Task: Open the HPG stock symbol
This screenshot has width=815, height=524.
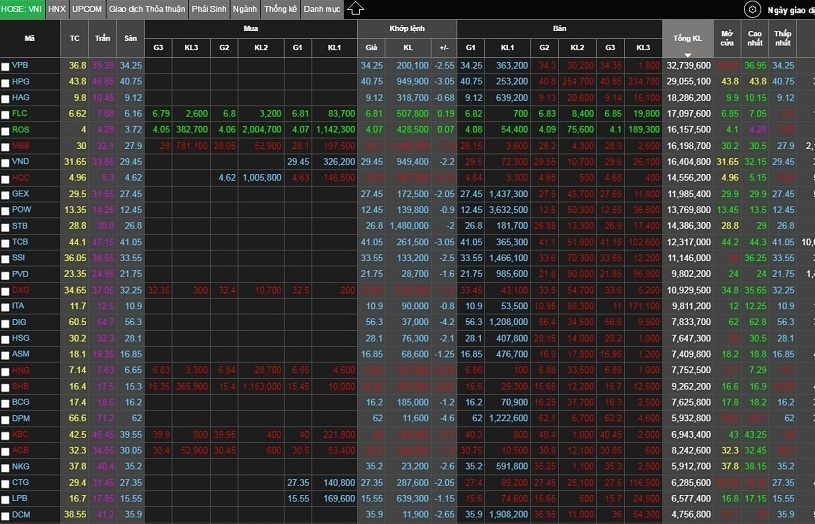Action: [21, 81]
